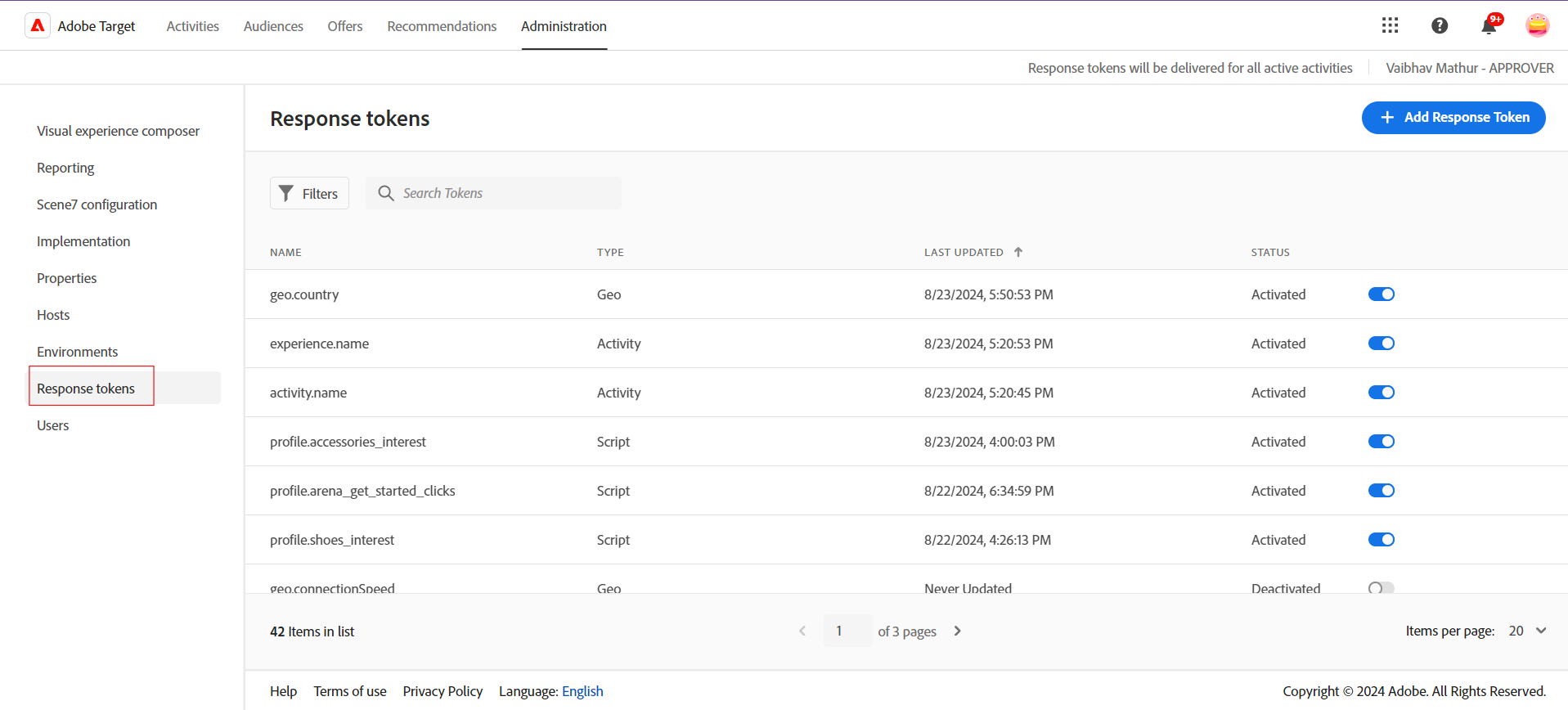Click the Adobe Target logo icon
The height and width of the screenshot is (710, 1568).
click(x=38, y=26)
